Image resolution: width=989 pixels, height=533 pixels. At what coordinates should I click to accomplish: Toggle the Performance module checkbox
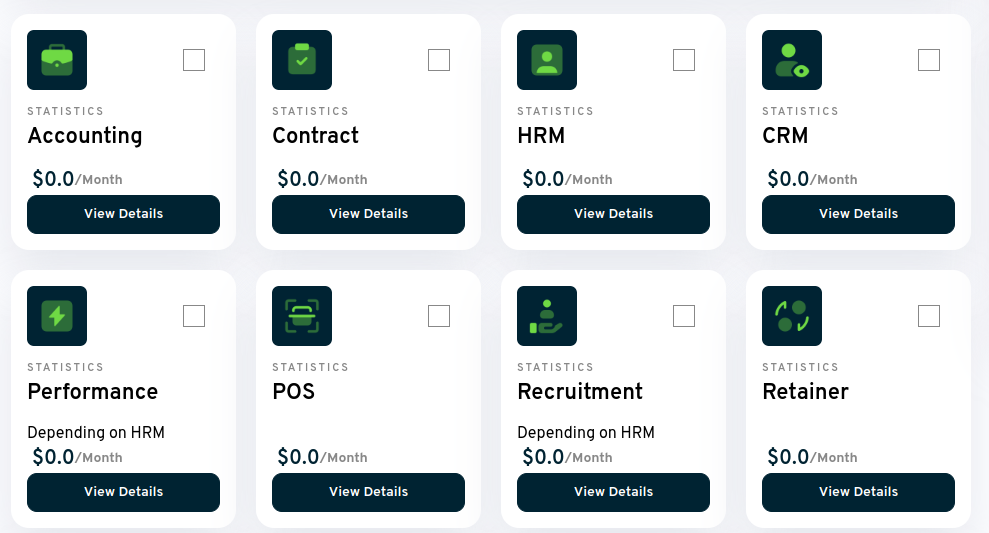click(194, 316)
